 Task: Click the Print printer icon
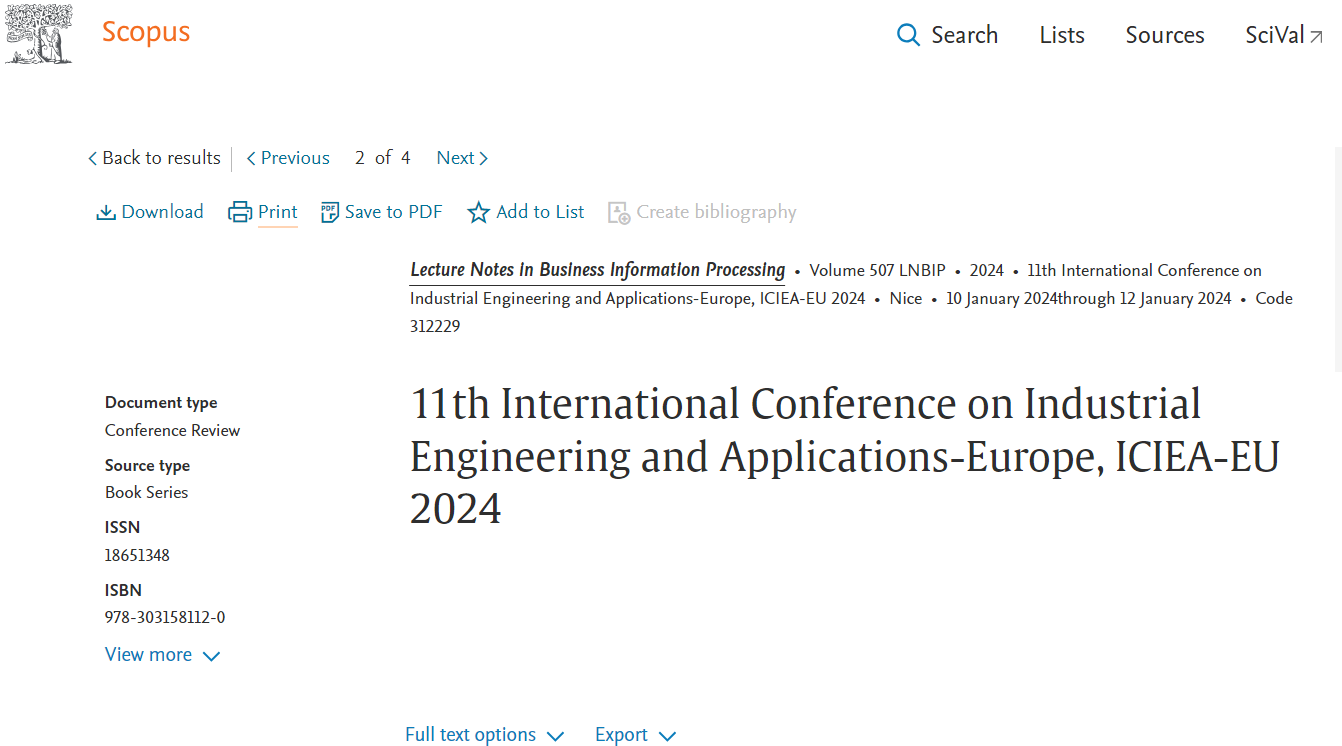point(240,213)
